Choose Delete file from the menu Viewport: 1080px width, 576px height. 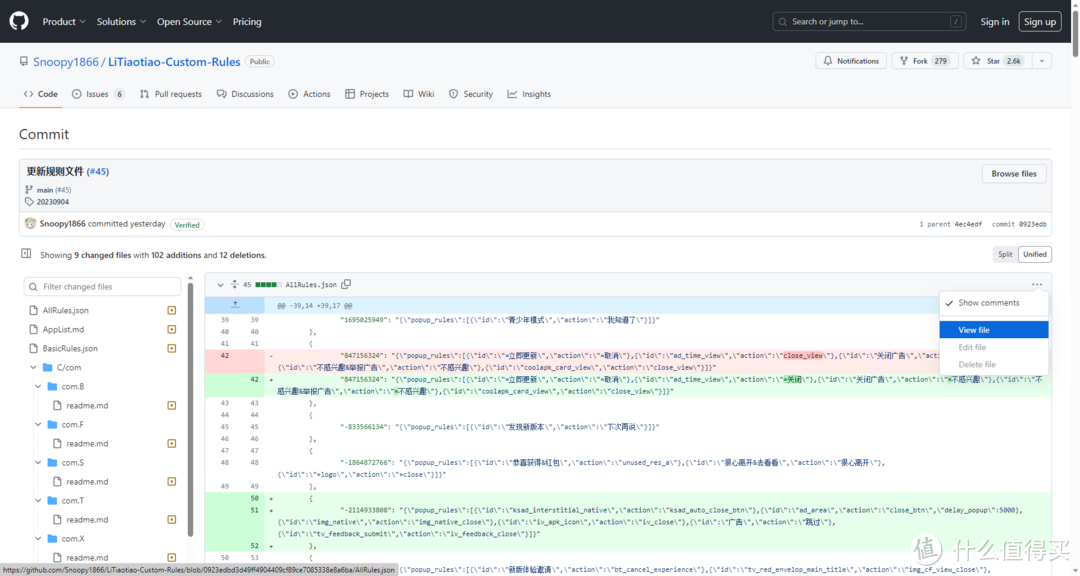(994, 364)
